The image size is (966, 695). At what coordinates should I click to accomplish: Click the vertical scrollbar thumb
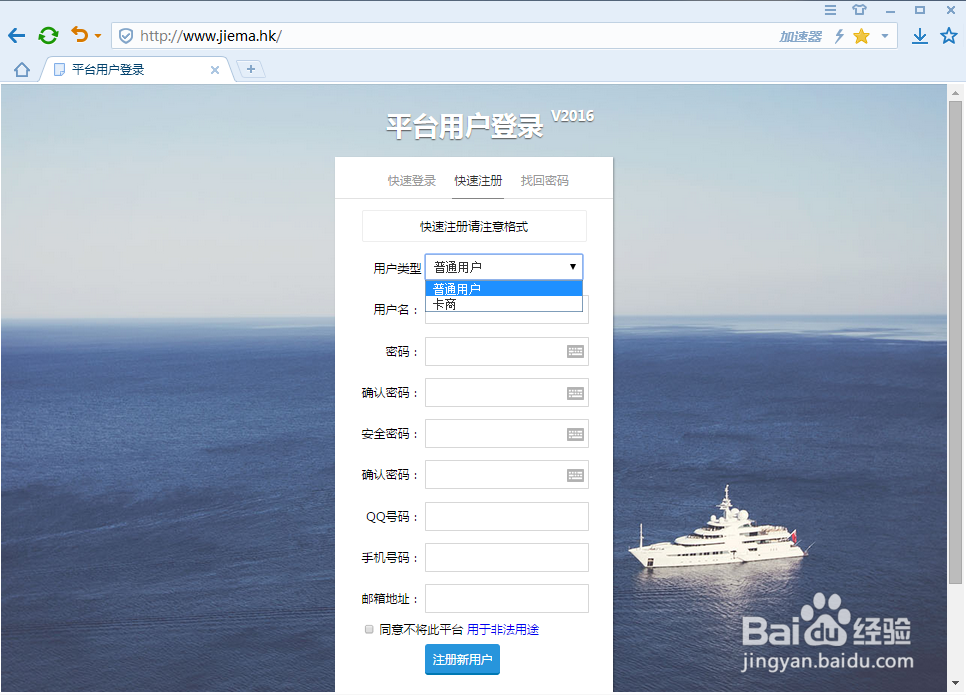point(955,342)
